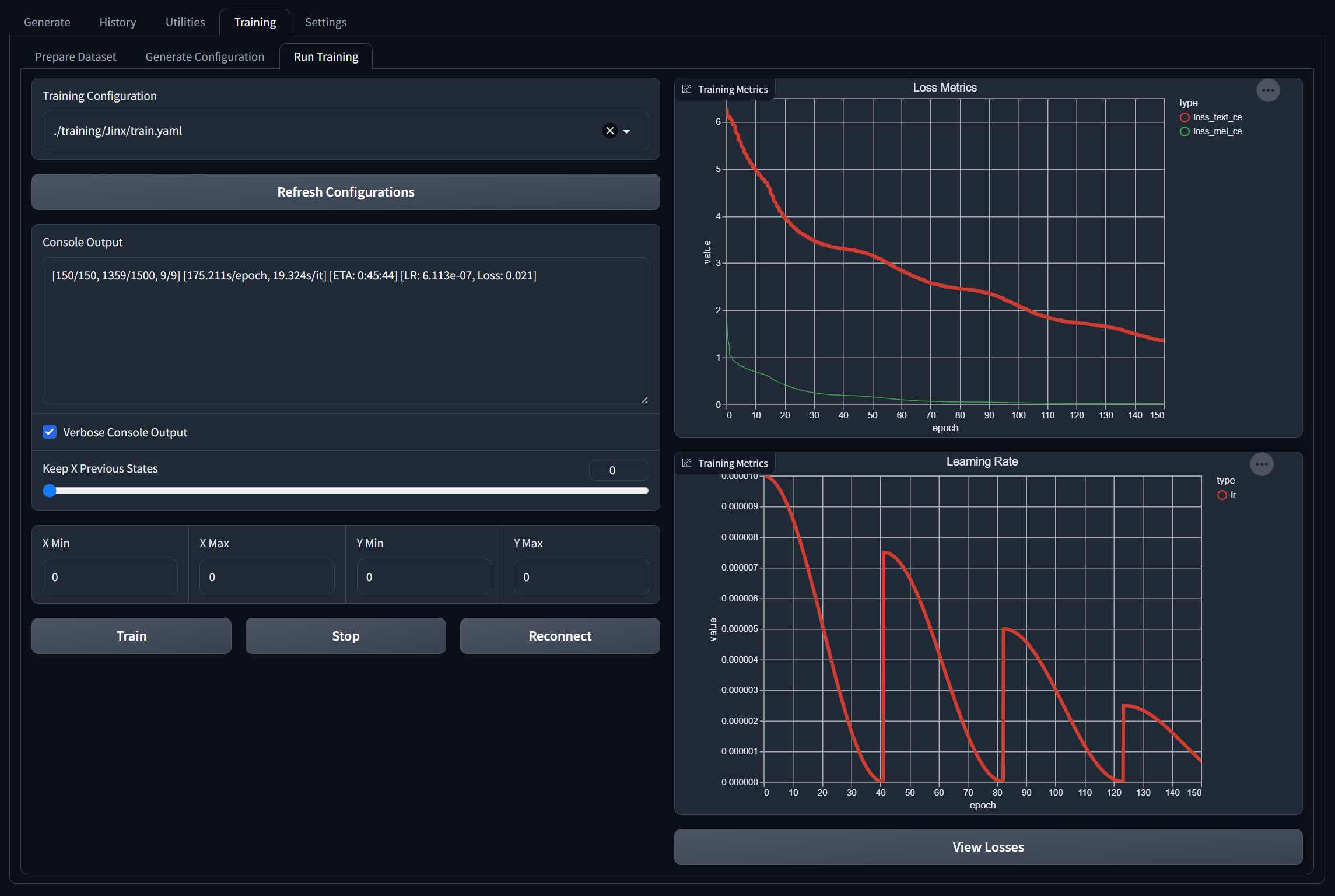Select the Run Training sub-tab
This screenshot has width=1335, height=896.
[x=326, y=57]
